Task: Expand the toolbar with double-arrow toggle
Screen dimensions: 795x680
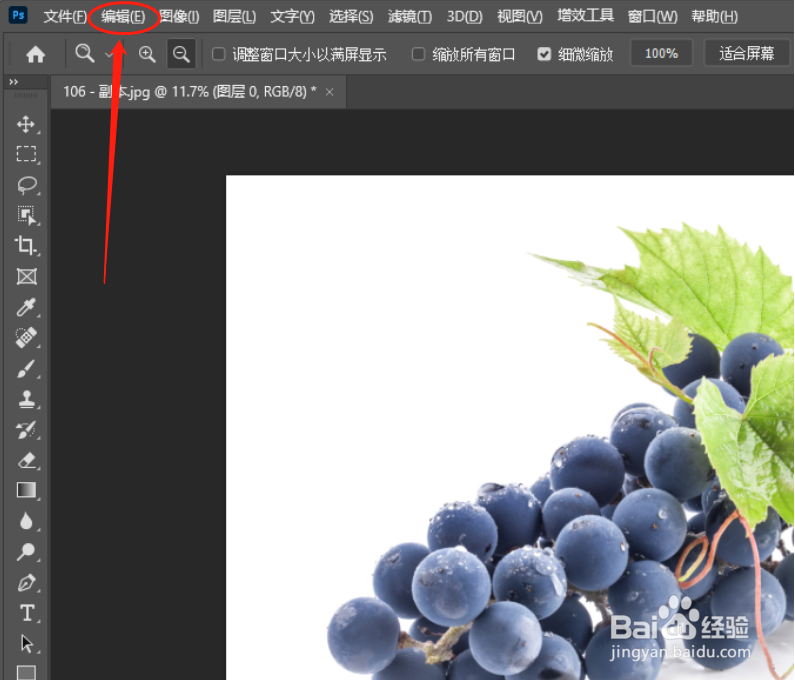Action: [x=14, y=82]
